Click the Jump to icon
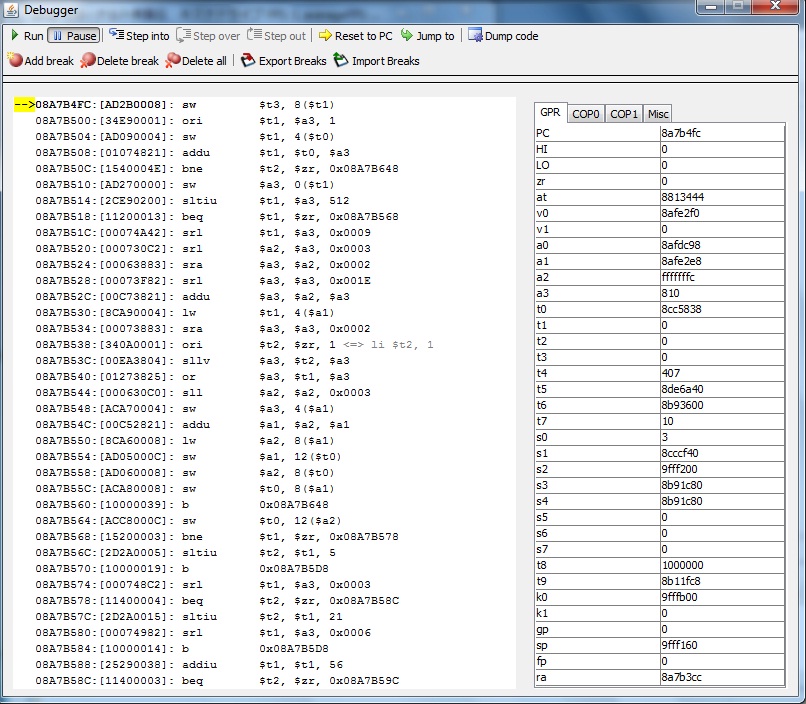The image size is (806, 704). (407, 36)
